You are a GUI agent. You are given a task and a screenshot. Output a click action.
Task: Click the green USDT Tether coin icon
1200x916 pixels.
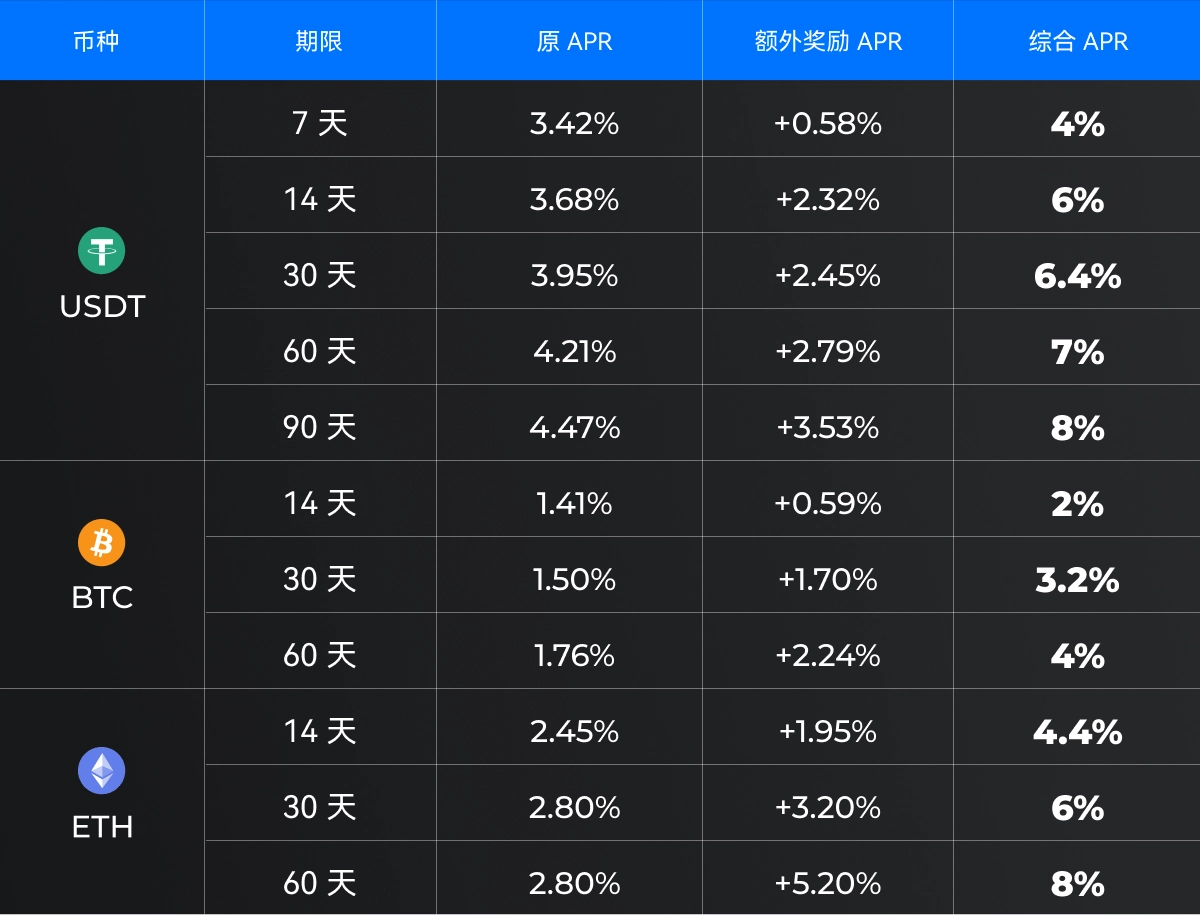coord(102,251)
